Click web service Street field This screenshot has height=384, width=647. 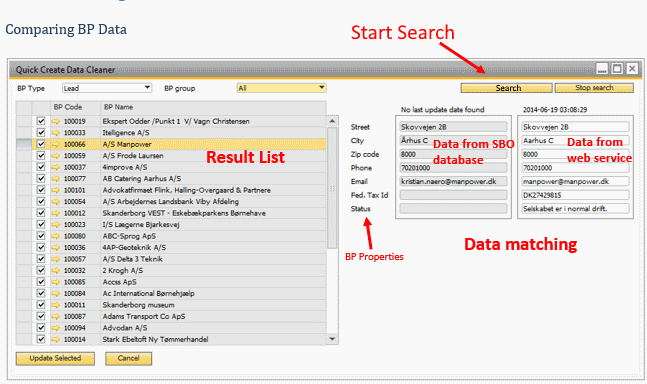576,127
